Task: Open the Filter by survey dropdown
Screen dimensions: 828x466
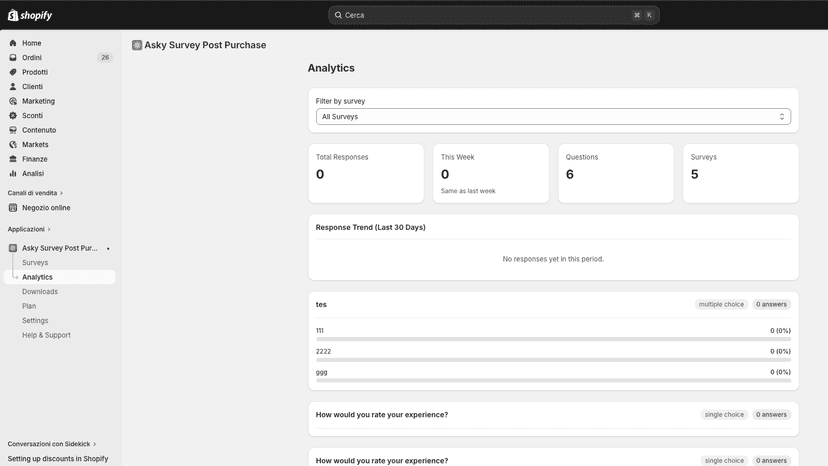Action: (553, 117)
